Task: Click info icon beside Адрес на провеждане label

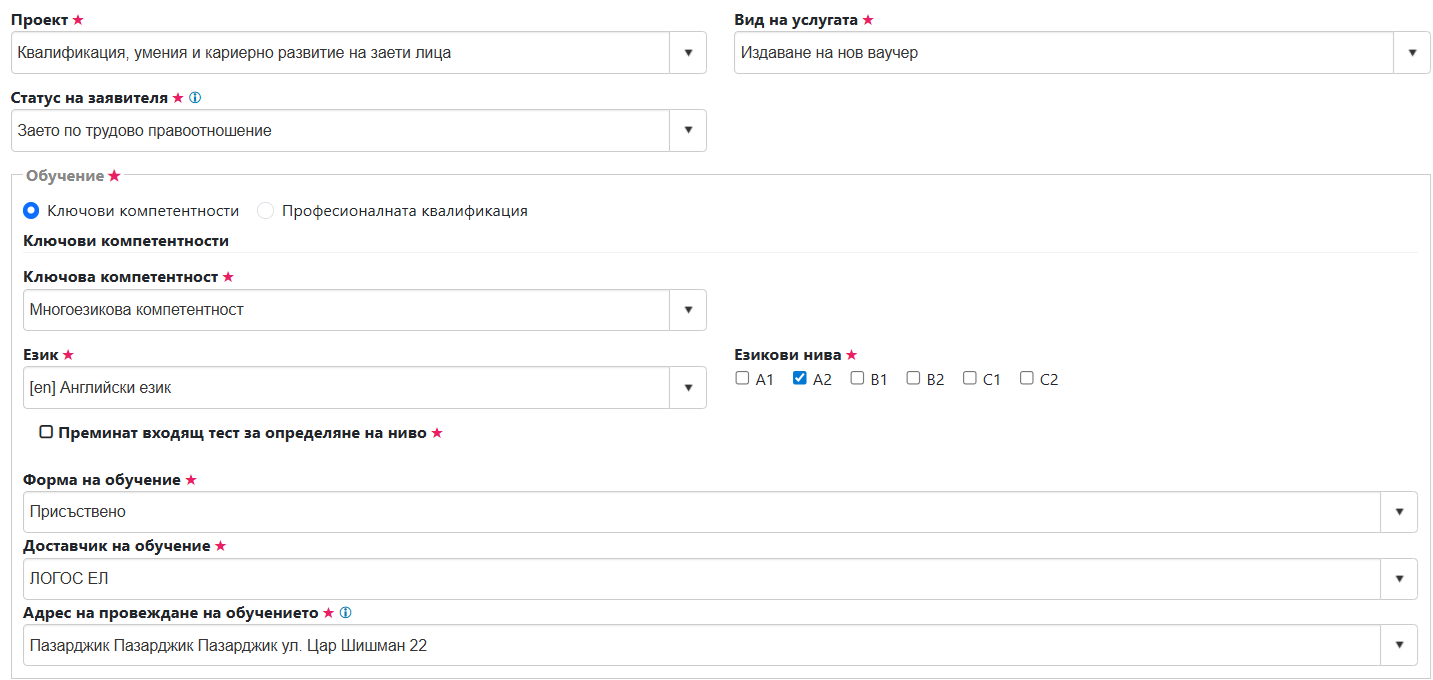Action: pos(345,613)
